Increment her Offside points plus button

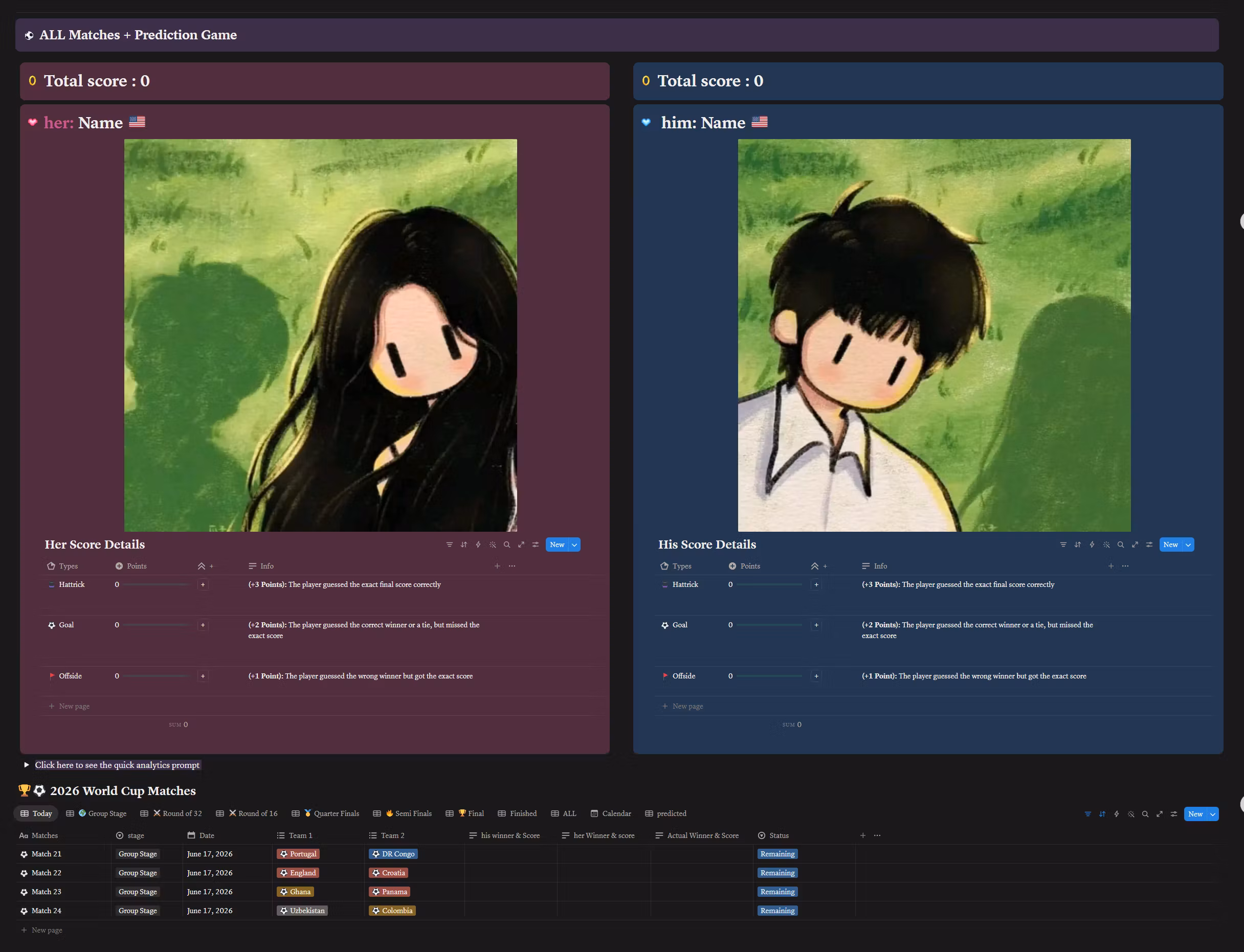point(203,676)
